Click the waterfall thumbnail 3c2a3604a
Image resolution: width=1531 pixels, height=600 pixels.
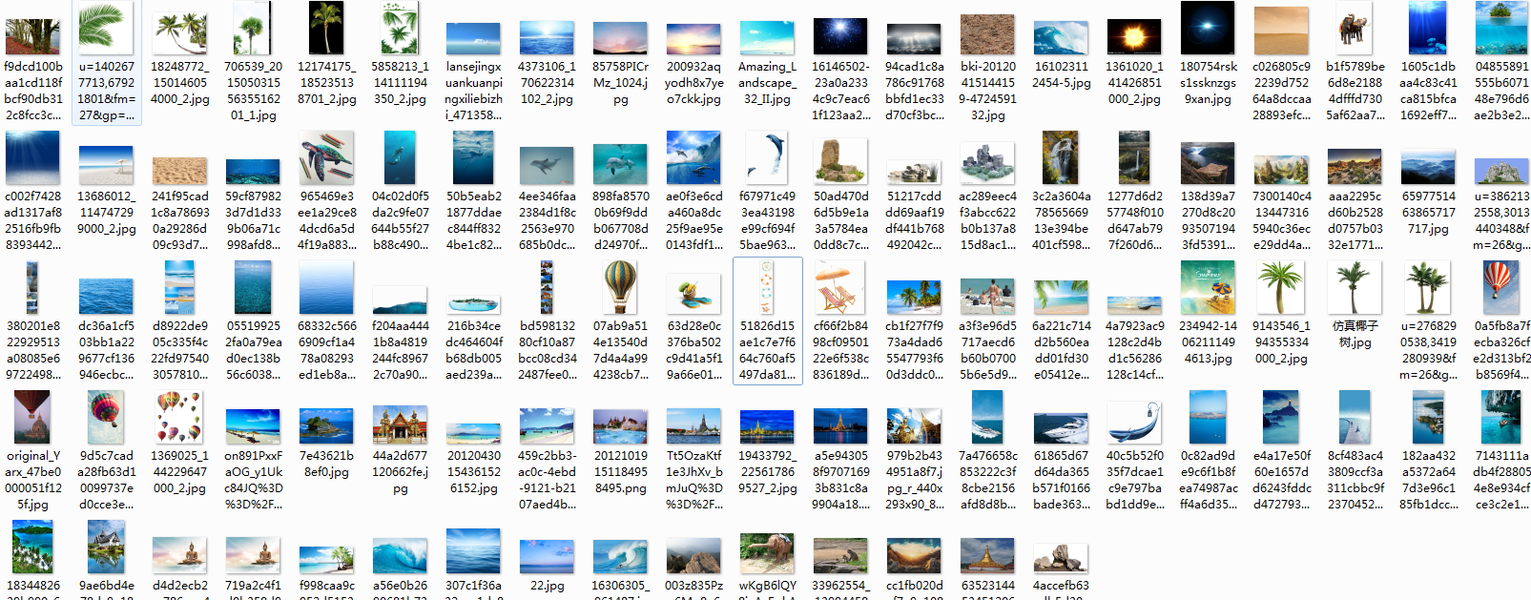tap(1060, 158)
